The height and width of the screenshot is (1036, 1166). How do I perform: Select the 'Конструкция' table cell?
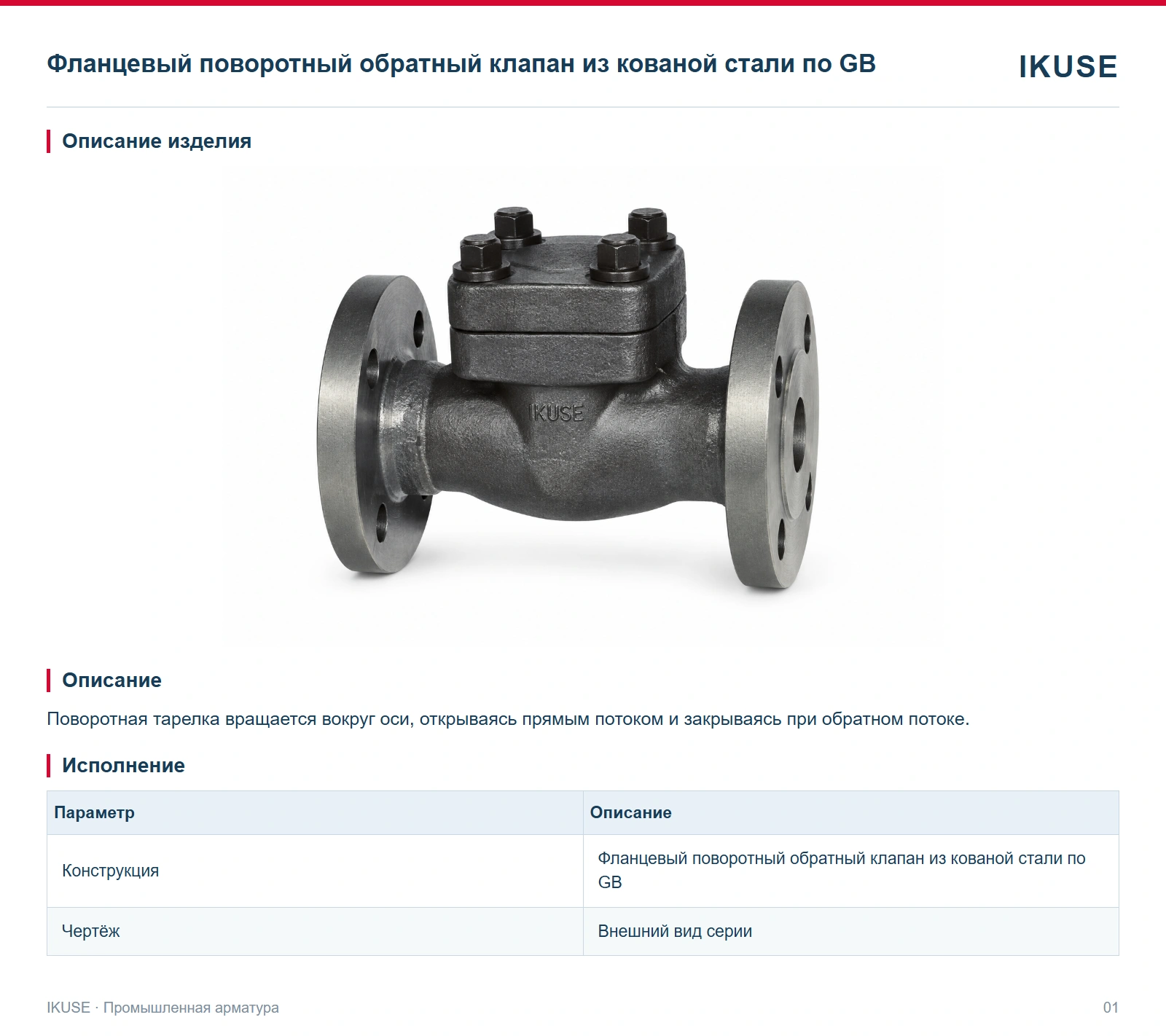pyautogui.click(x=315, y=871)
